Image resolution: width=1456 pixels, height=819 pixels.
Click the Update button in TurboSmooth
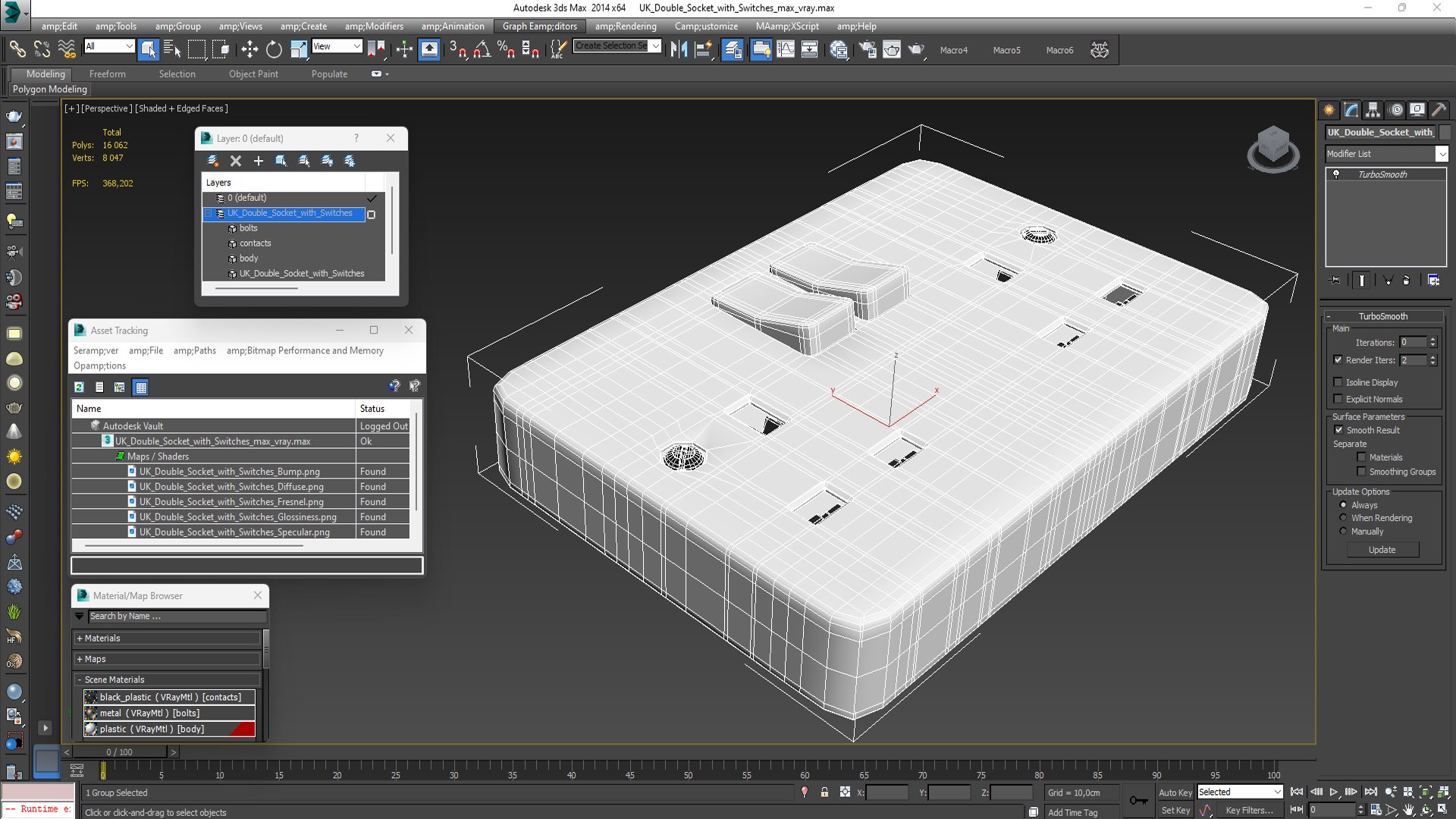pyautogui.click(x=1382, y=550)
